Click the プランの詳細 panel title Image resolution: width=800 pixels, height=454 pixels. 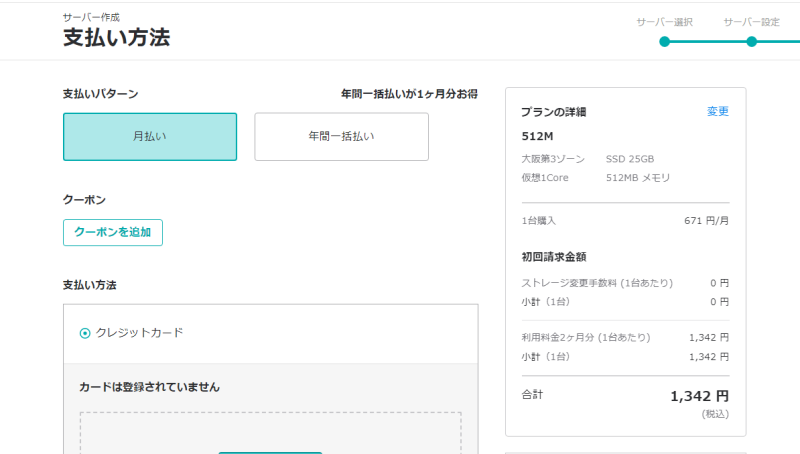point(554,112)
